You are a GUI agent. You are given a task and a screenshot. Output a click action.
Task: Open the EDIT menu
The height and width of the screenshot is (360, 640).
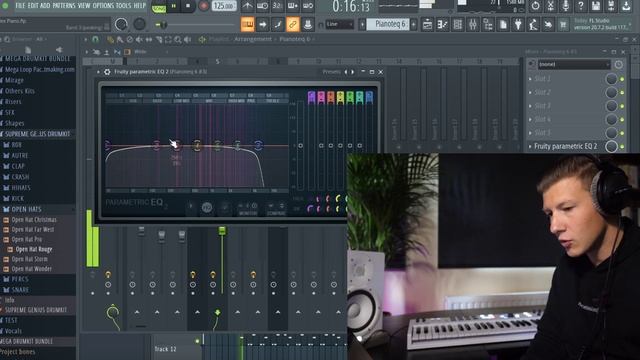pyautogui.click(x=33, y=6)
